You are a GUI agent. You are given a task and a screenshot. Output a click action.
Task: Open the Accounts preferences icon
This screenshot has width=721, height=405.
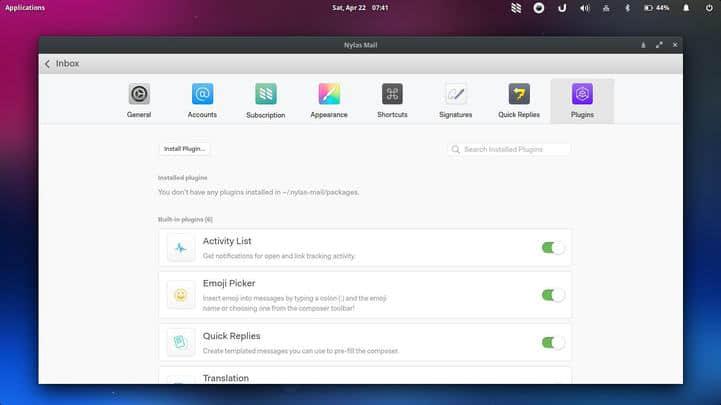coord(202,94)
